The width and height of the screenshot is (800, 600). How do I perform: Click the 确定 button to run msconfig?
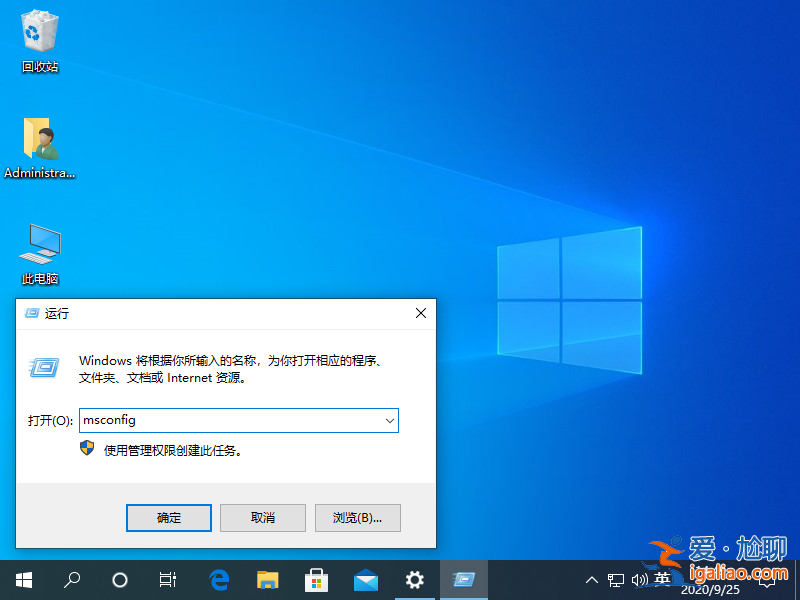click(x=168, y=518)
